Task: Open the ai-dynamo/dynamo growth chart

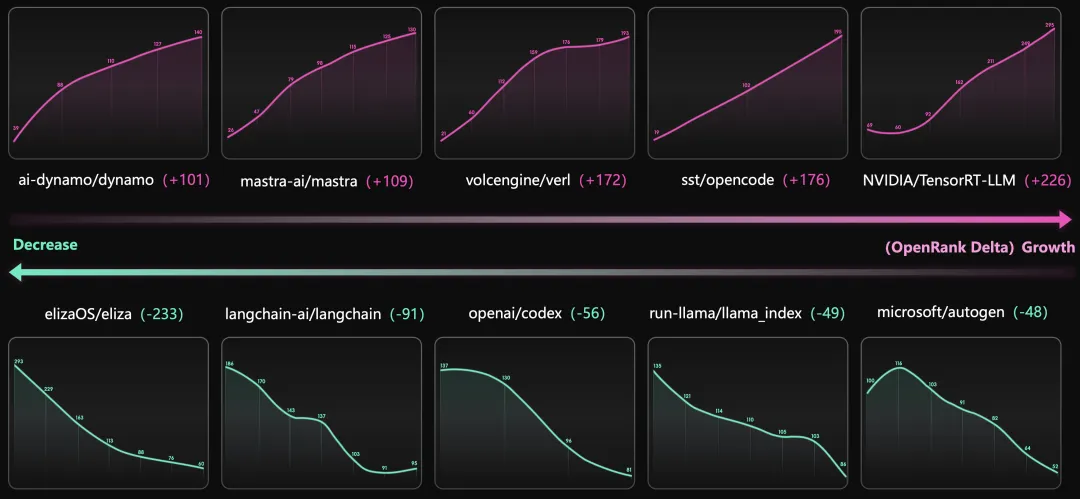Action: (108, 83)
